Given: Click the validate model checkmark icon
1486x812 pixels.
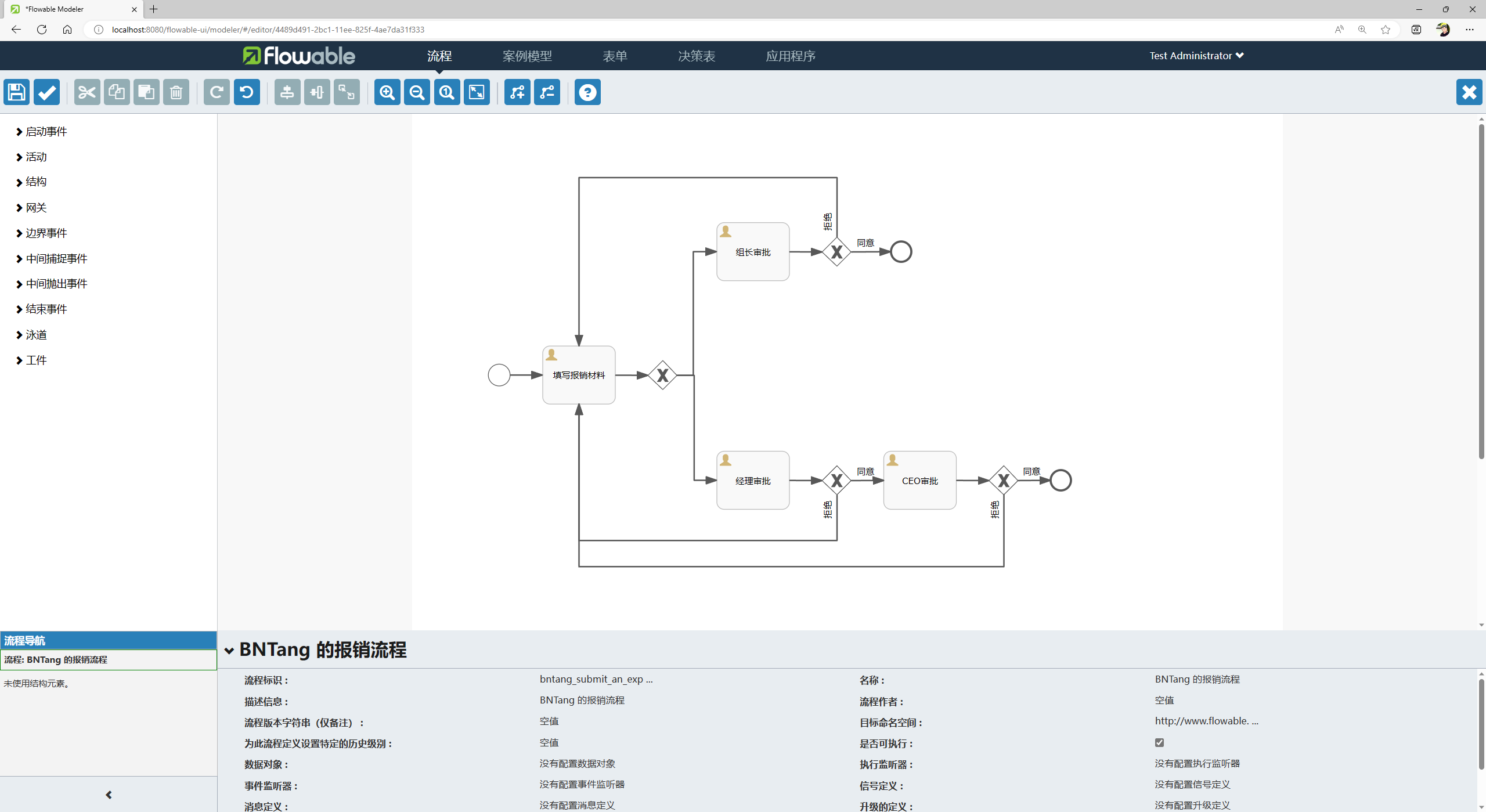Looking at the screenshot, I should (x=46, y=92).
